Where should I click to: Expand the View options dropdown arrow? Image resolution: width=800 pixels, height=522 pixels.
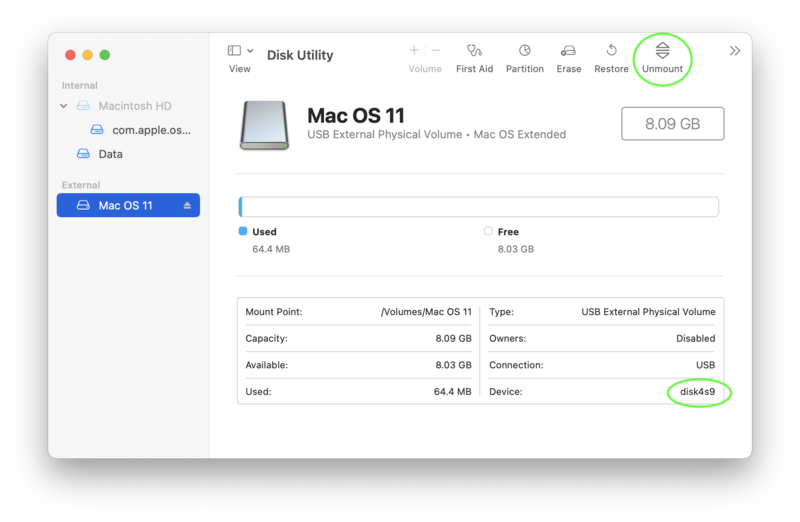(x=250, y=51)
